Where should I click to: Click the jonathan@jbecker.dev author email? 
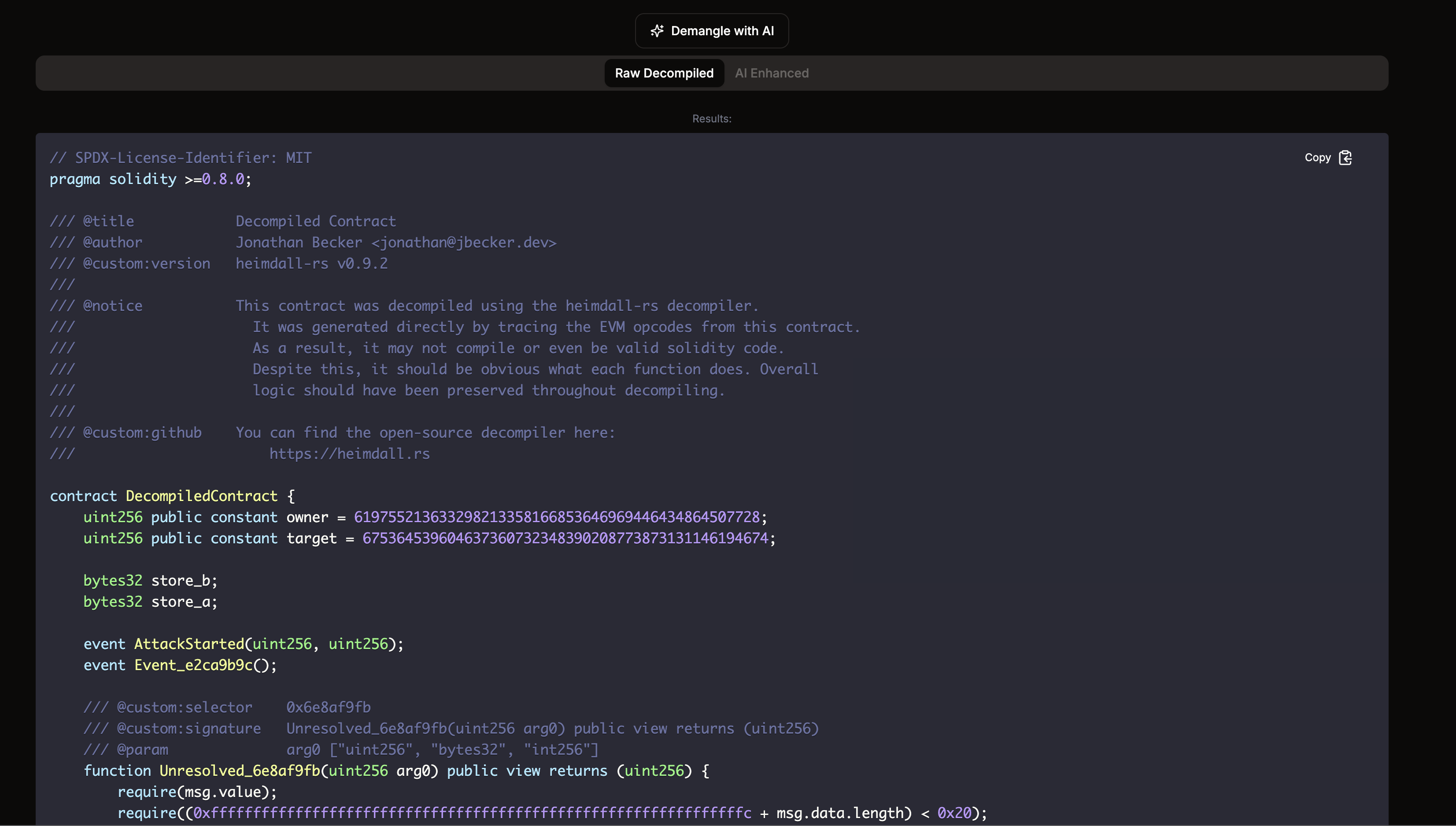[464, 242]
